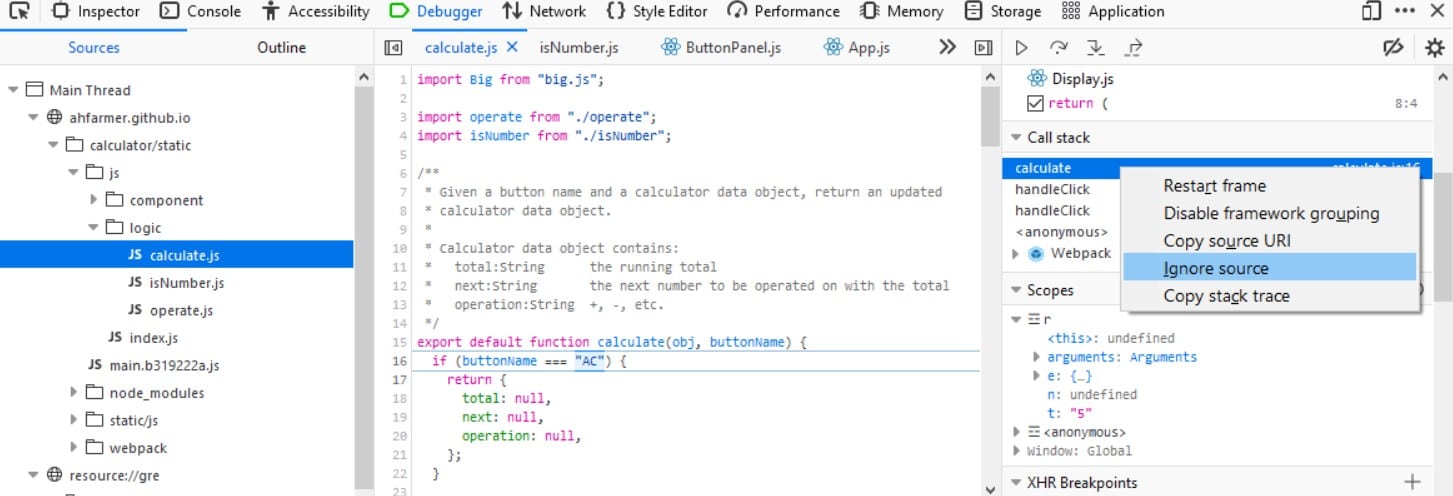This screenshot has height=496, width=1453.
Task: Add a new XHR breakpoint
Action: [x=1412, y=482]
